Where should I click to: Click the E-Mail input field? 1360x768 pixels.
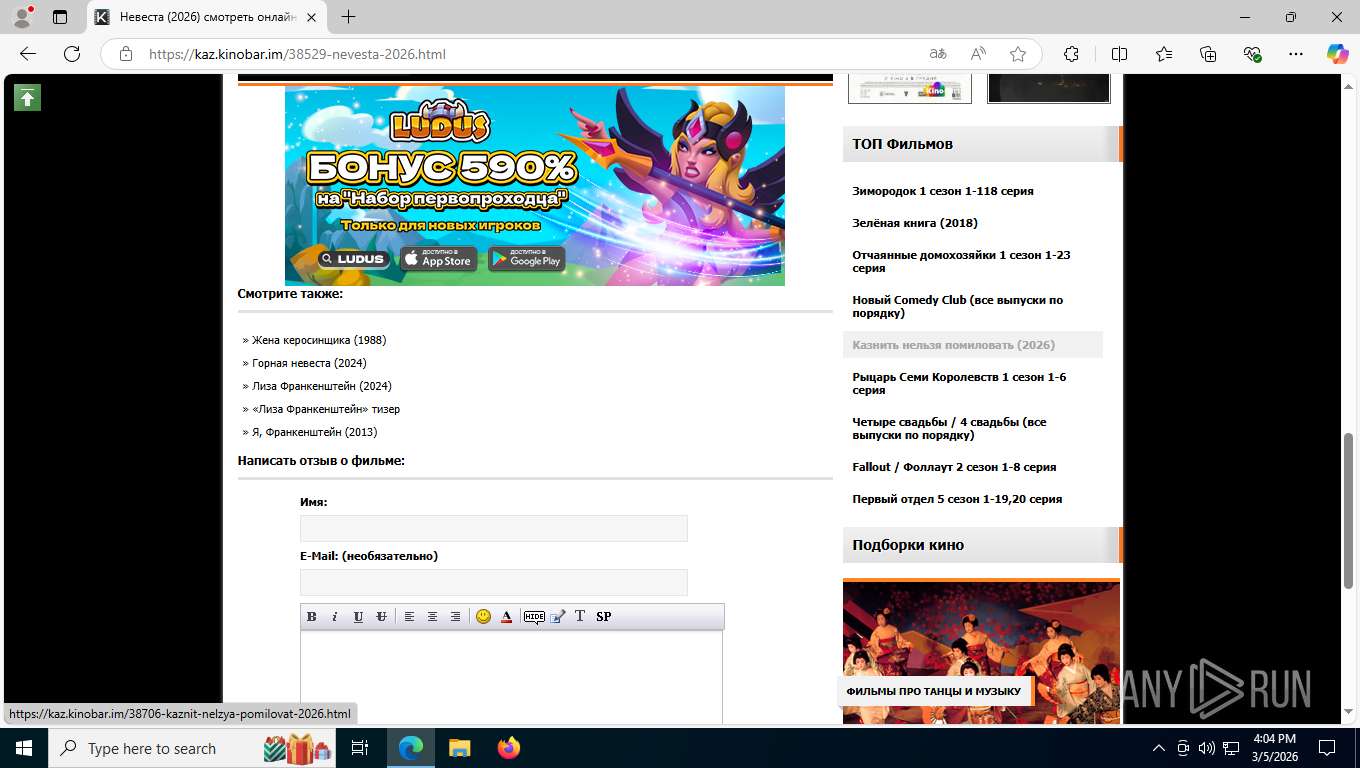point(494,583)
